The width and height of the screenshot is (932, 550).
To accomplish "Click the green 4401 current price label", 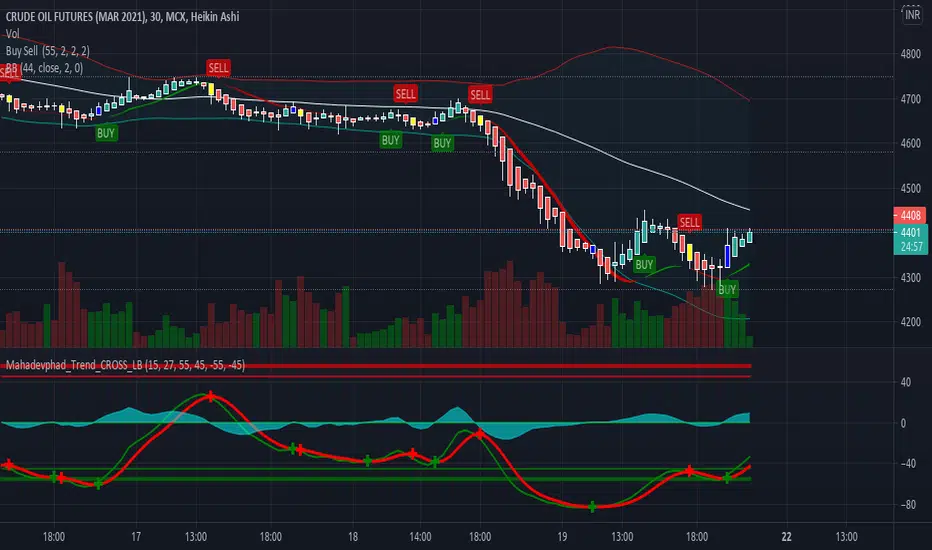I will coord(911,232).
